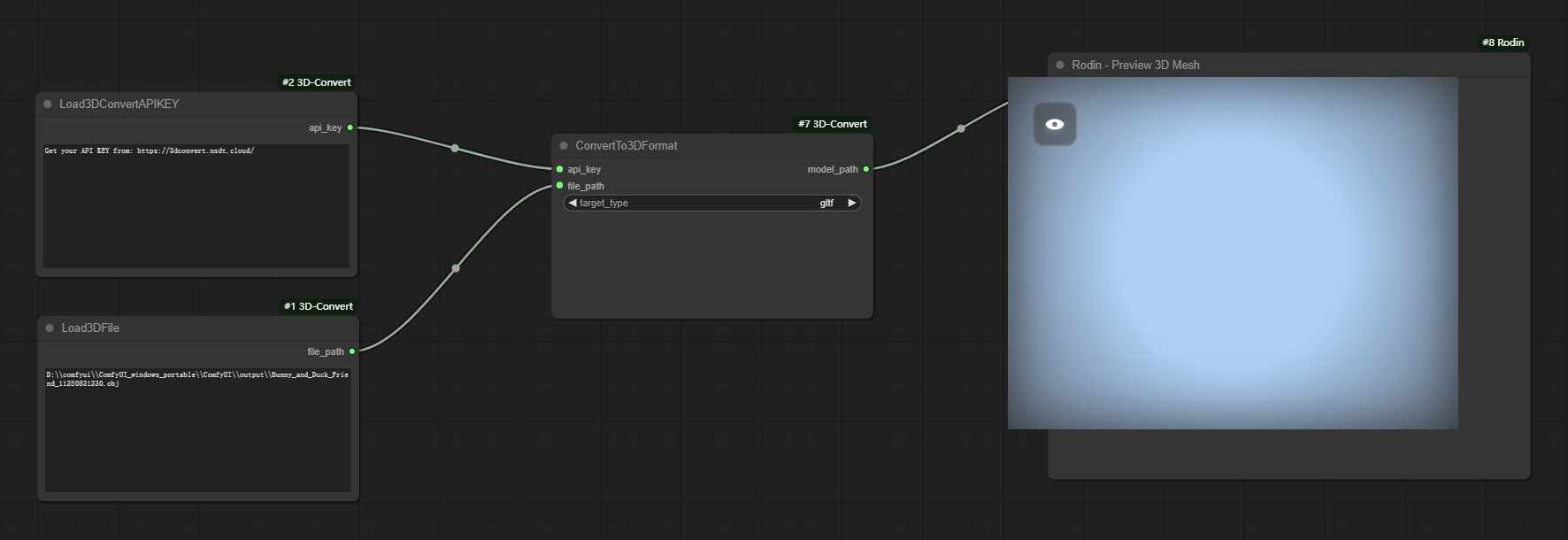Image resolution: width=1568 pixels, height=540 pixels.
Task: Collapse the ConvertTo3DFormat node via its dot
Action: pos(564,146)
